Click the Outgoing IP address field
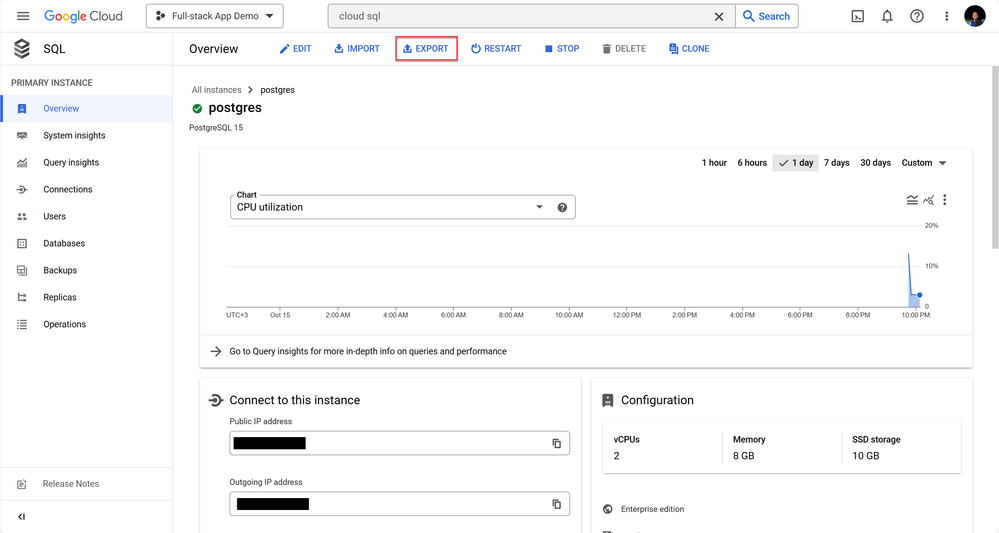999x533 pixels. tap(399, 504)
